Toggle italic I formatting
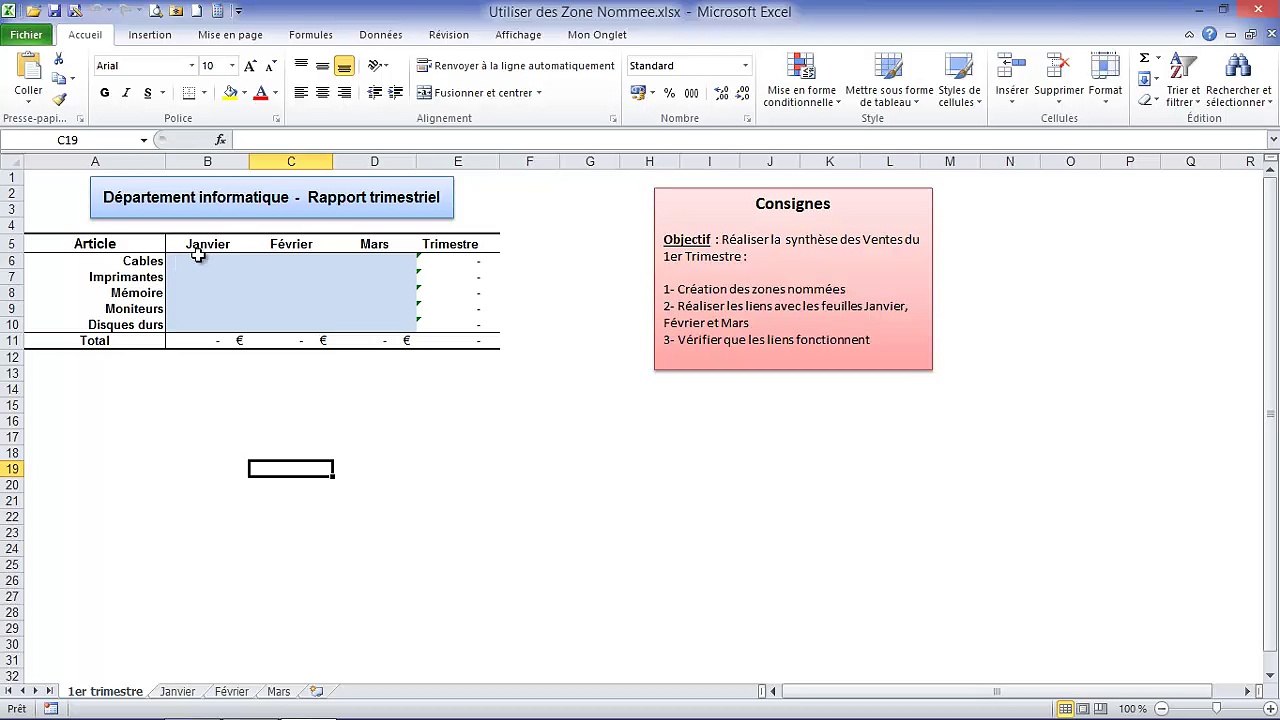Viewport: 1280px width, 720px height. point(126,93)
